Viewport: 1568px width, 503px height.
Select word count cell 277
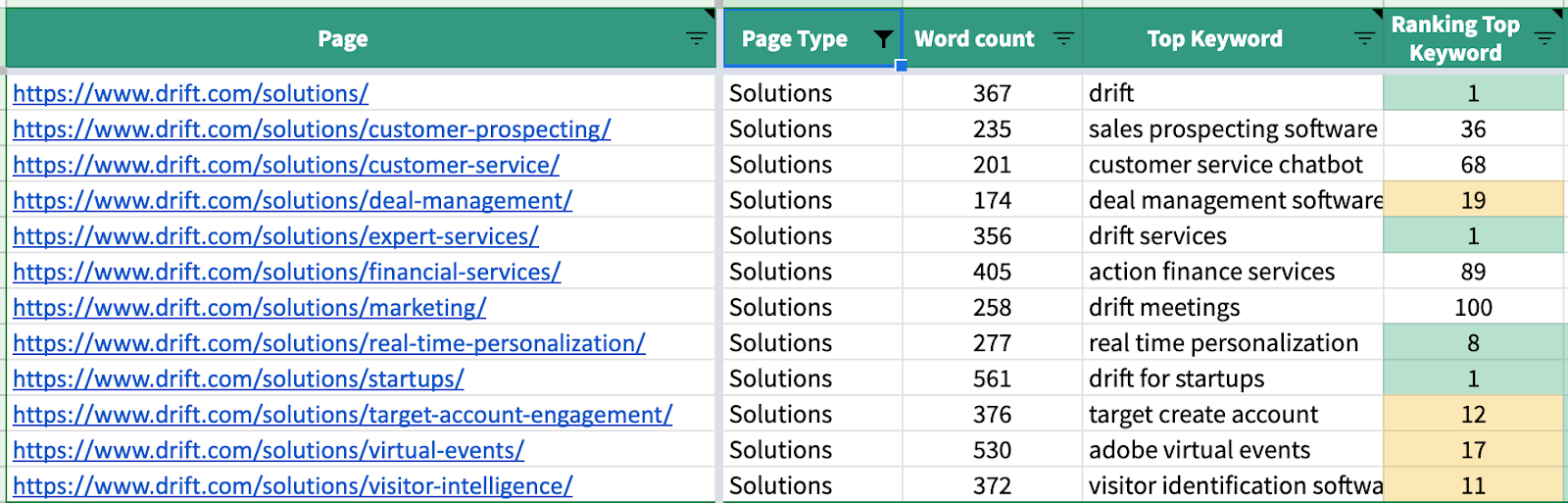(992, 343)
